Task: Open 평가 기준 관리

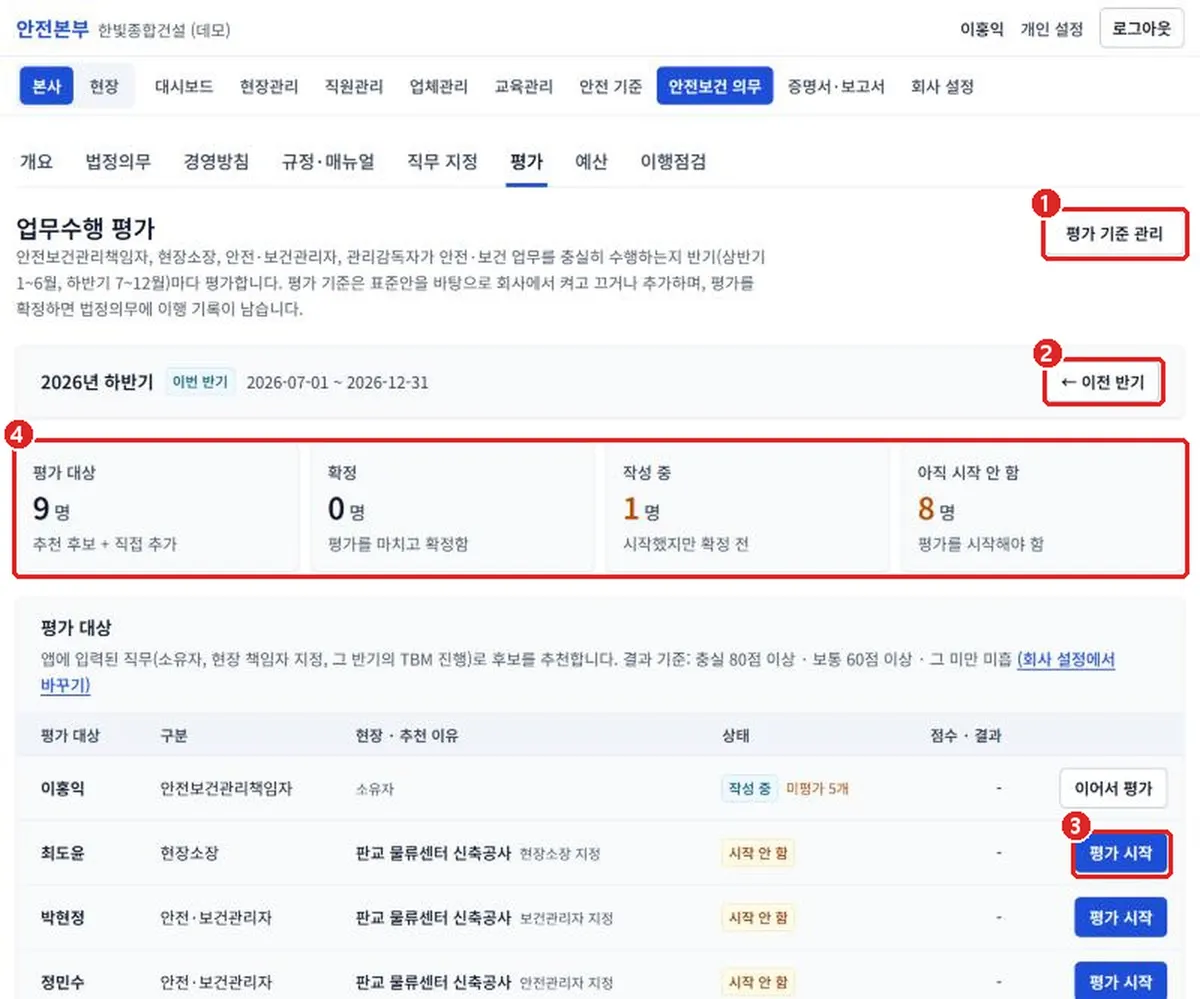Action: pyautogui.click(x=1115, y=235)
